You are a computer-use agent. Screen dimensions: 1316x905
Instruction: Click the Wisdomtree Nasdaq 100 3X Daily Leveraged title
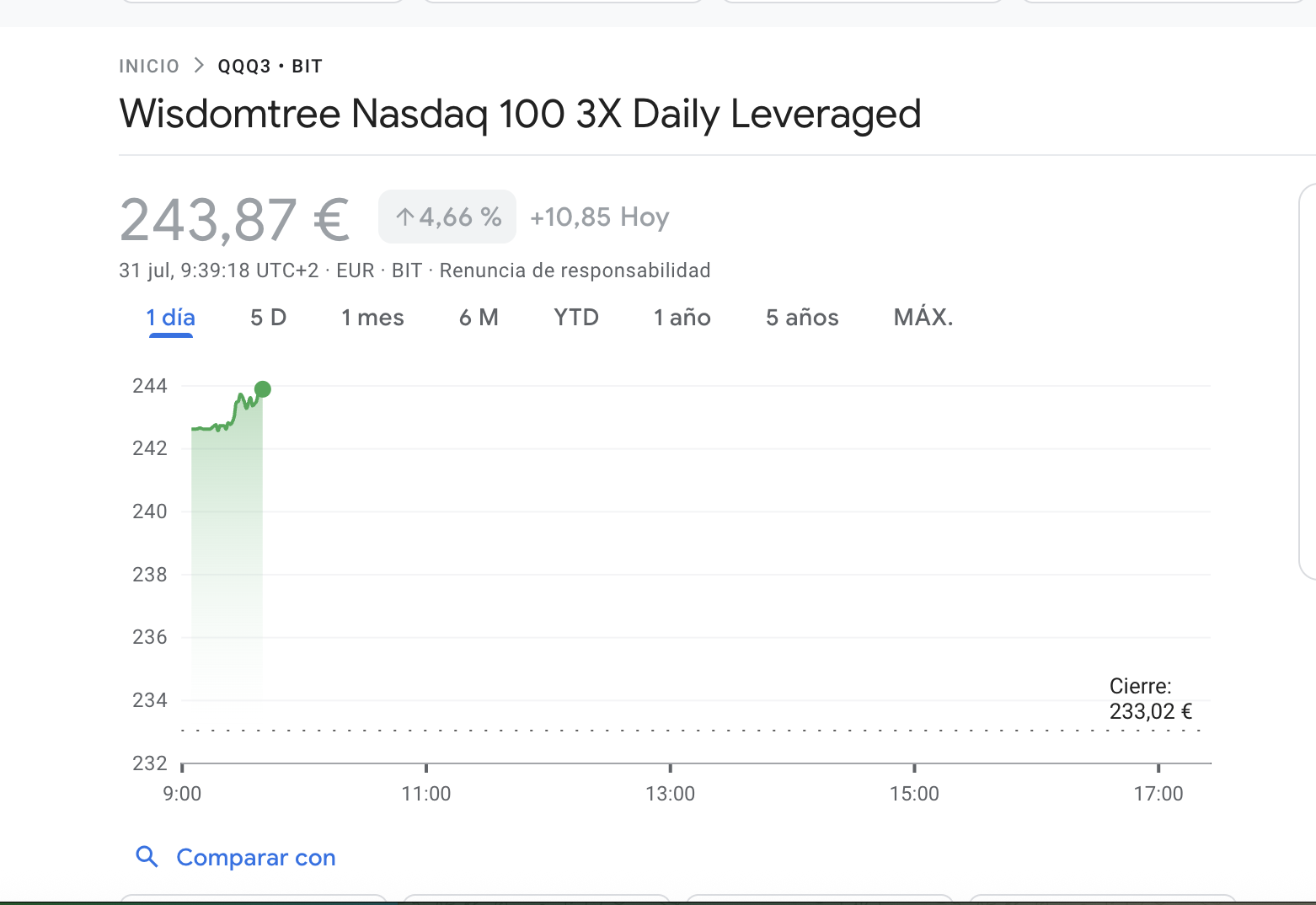pyautogui.click(x=520, y=114)
